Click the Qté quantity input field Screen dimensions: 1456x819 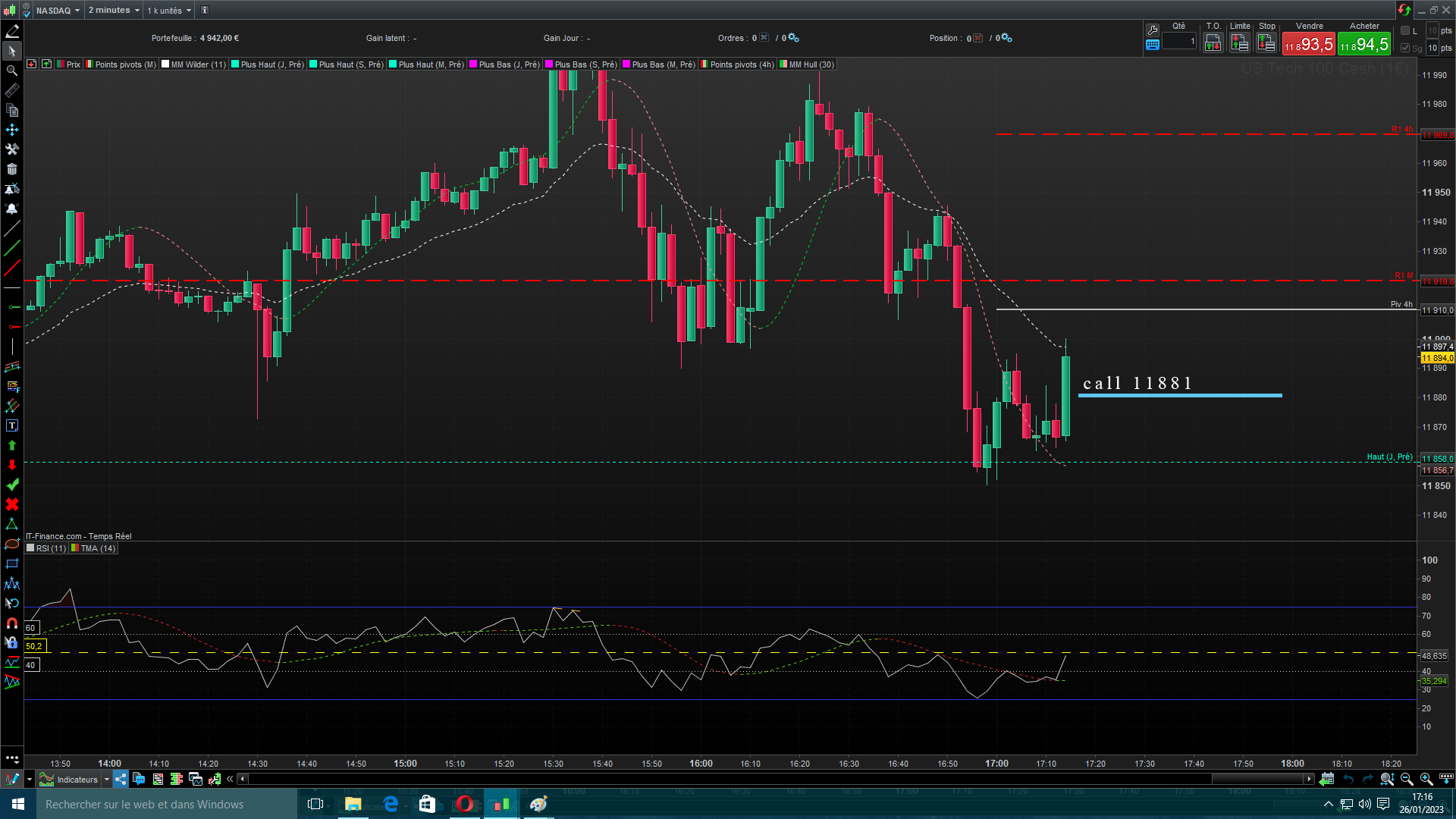point(1179,42)
